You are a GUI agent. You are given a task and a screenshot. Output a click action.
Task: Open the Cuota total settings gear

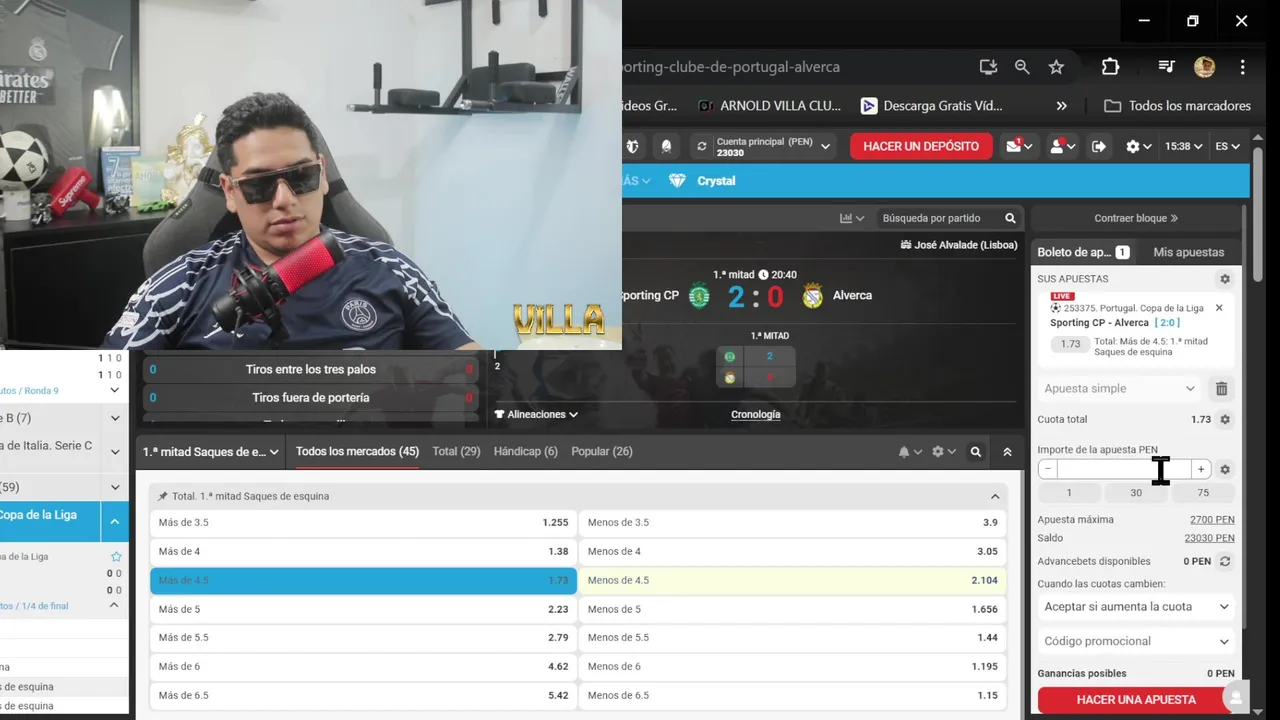point(1225,420)
